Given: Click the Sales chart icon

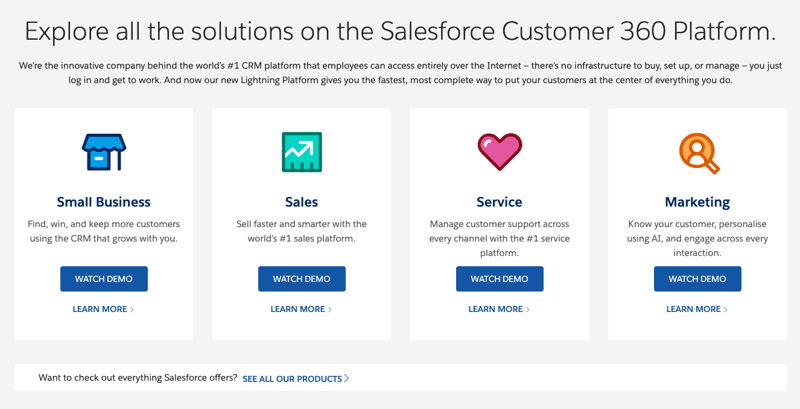Looking at the screenshot, I should point(301,152).
